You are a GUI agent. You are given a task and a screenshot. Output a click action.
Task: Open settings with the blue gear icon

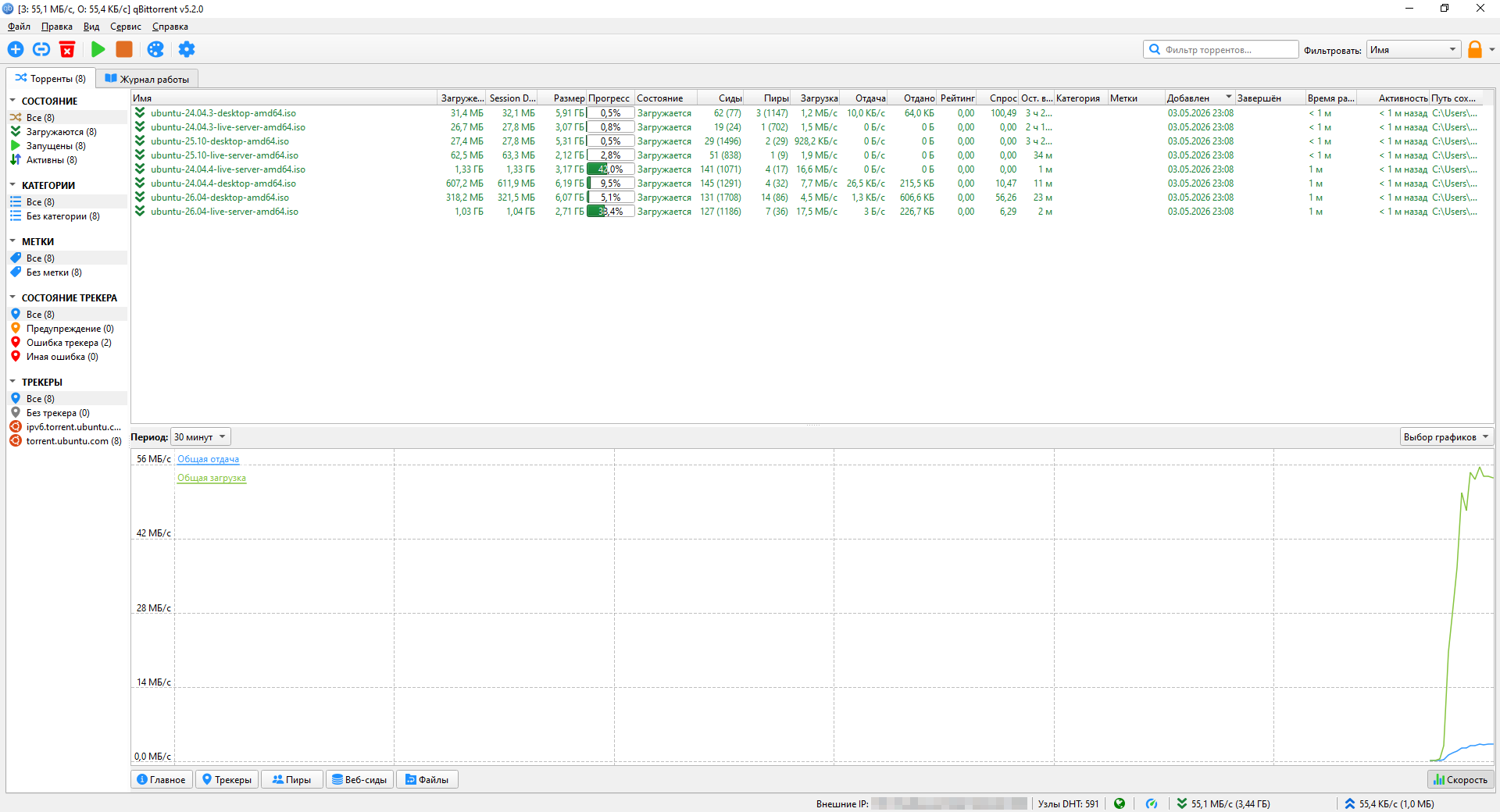[186, 49]
